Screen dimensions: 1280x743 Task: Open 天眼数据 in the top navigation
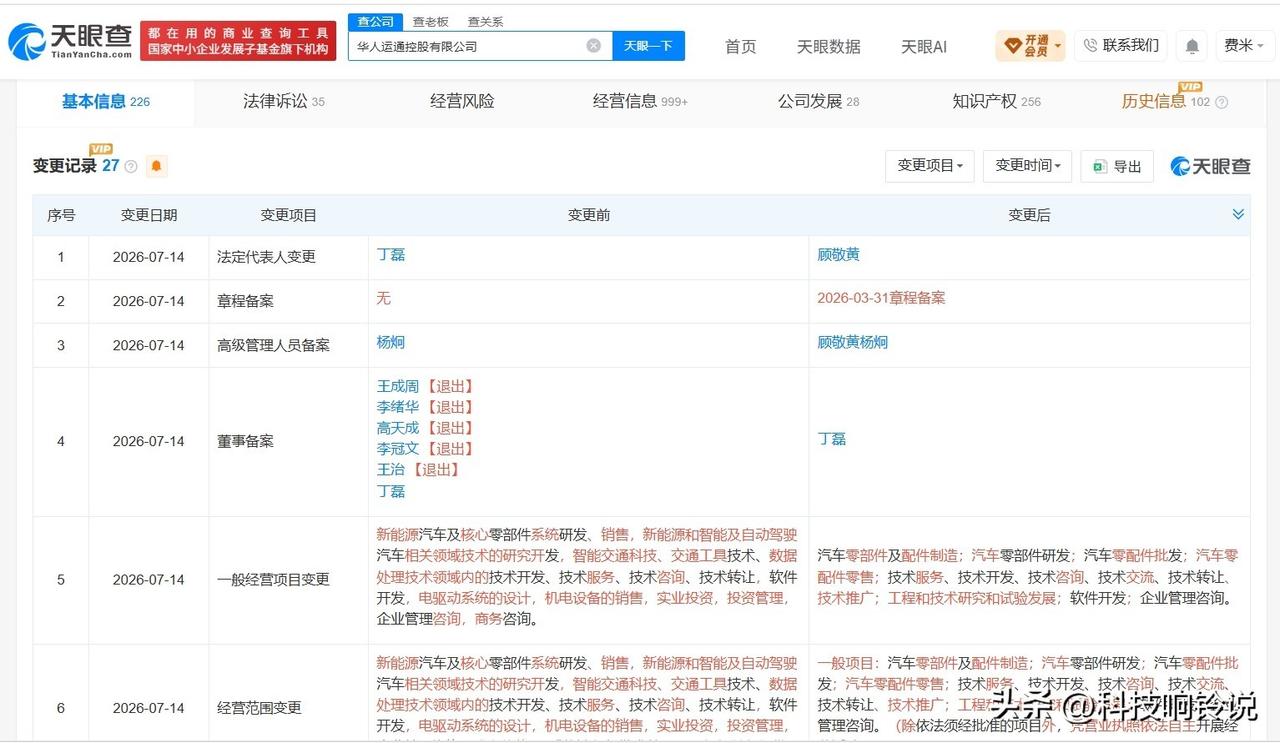point(829,46)
